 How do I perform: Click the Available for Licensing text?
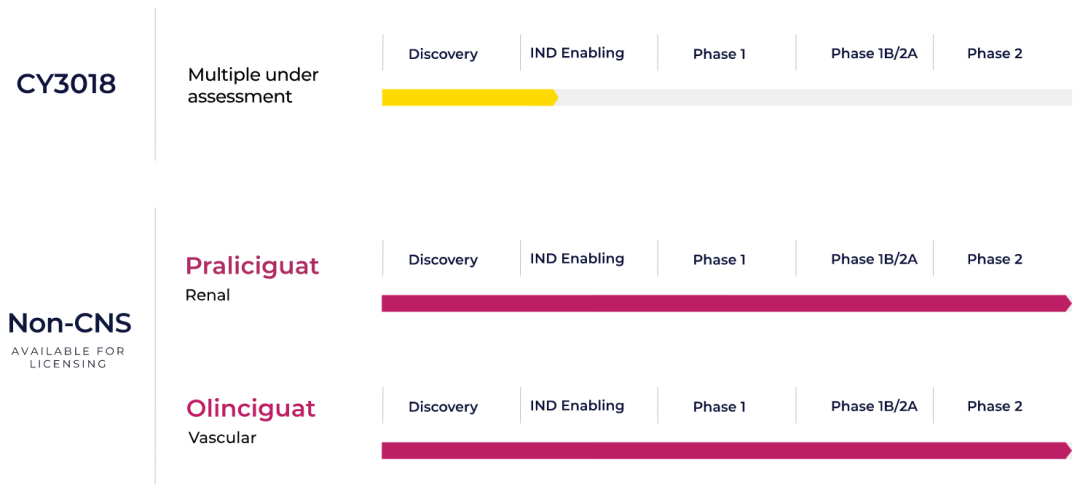coord(68,357)
